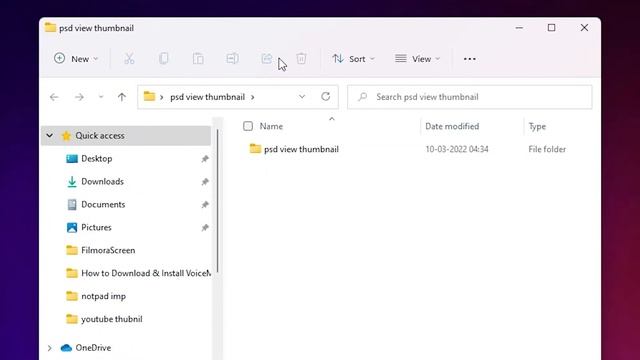Click chevron before psd view thumbnail breadcrumb
640x360 pixels.
tap(162, 97)
